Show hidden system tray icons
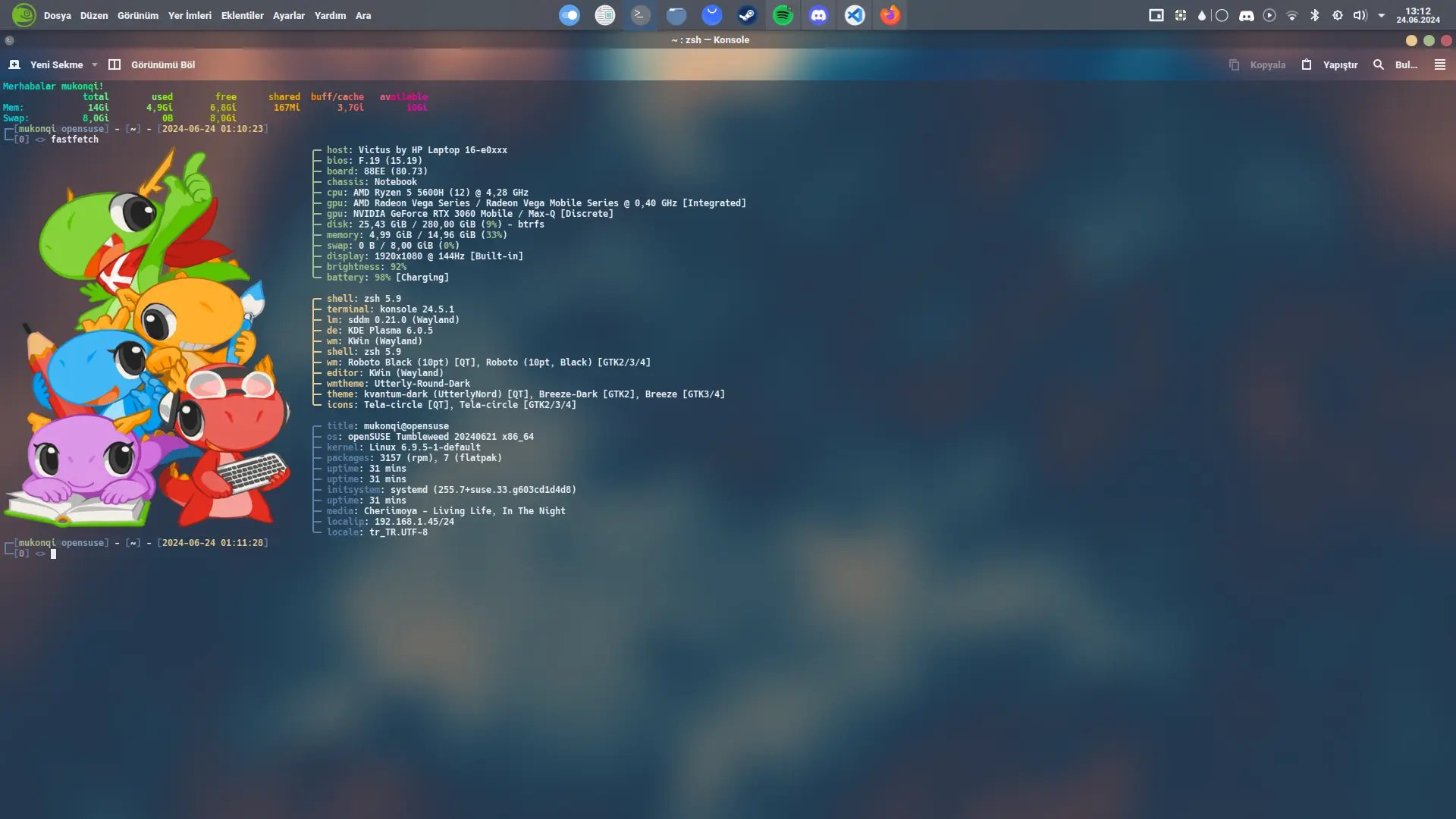This screenshot has width=1456, height=819. (x=1382, y=15)
